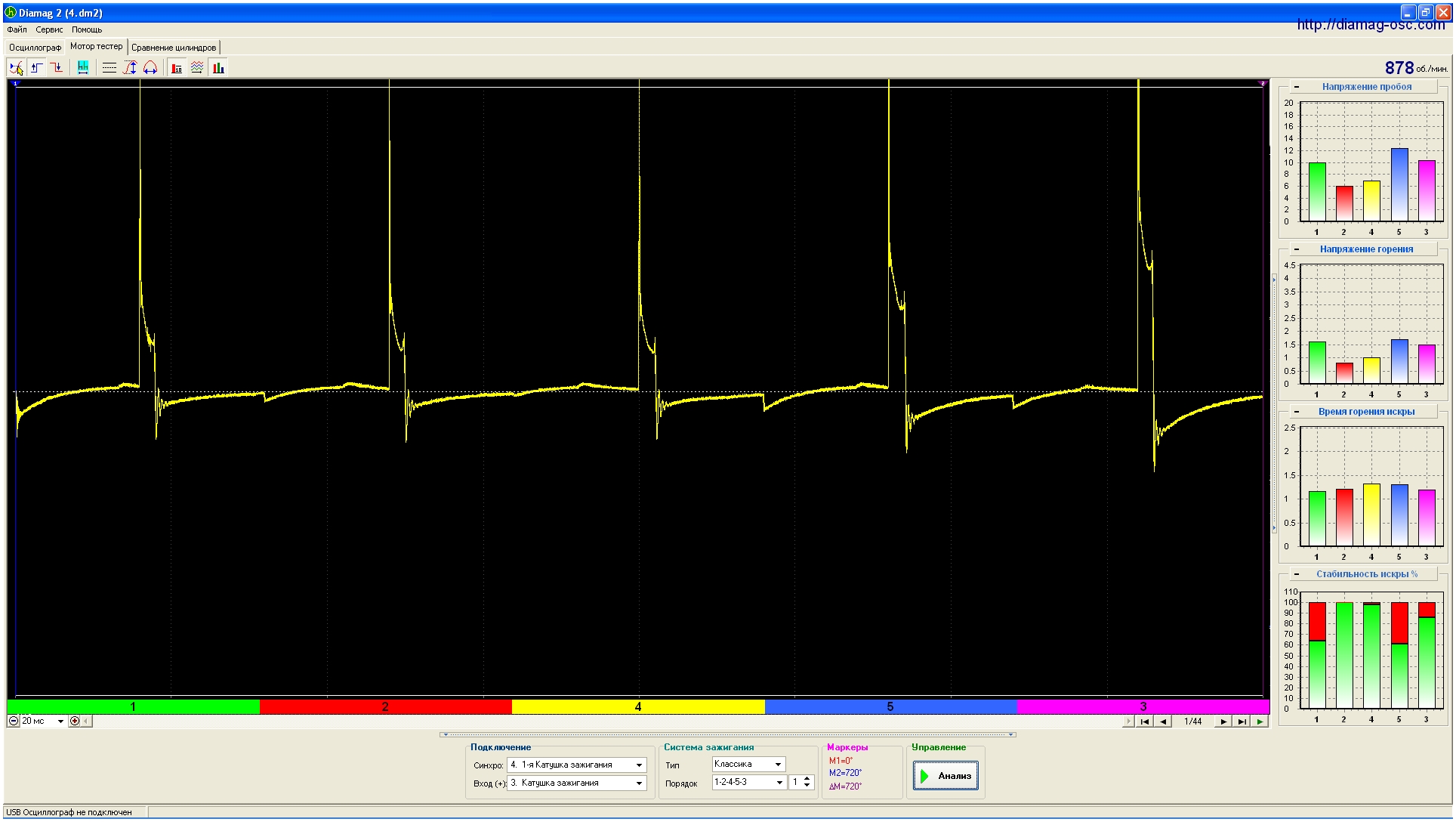Jump to the last frame
This screenshot has width=1456, height=822.
pyautogui.click(x=1242, y=722)
